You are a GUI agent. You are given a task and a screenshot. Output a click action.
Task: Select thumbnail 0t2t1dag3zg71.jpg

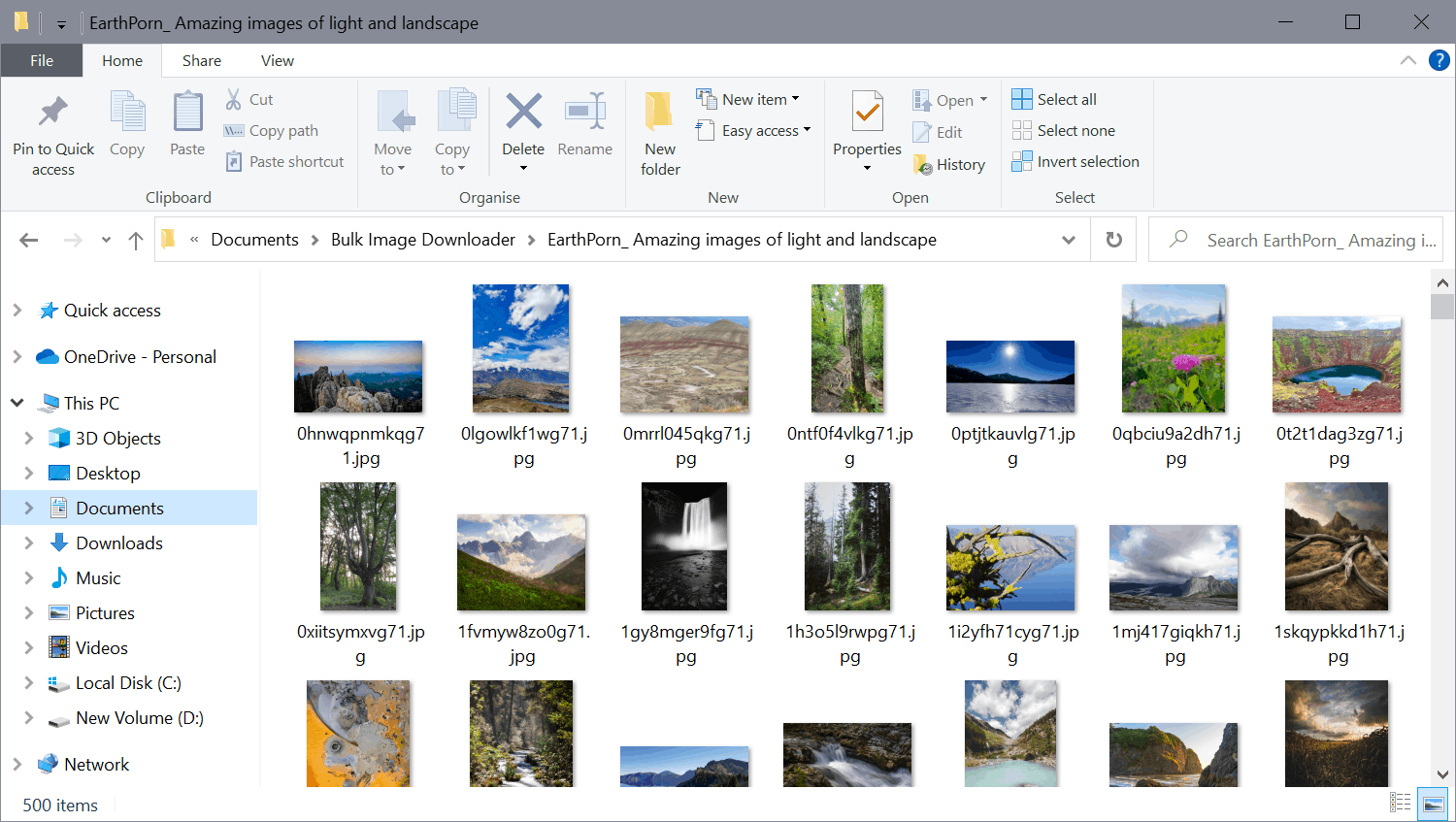[1337, 364]
